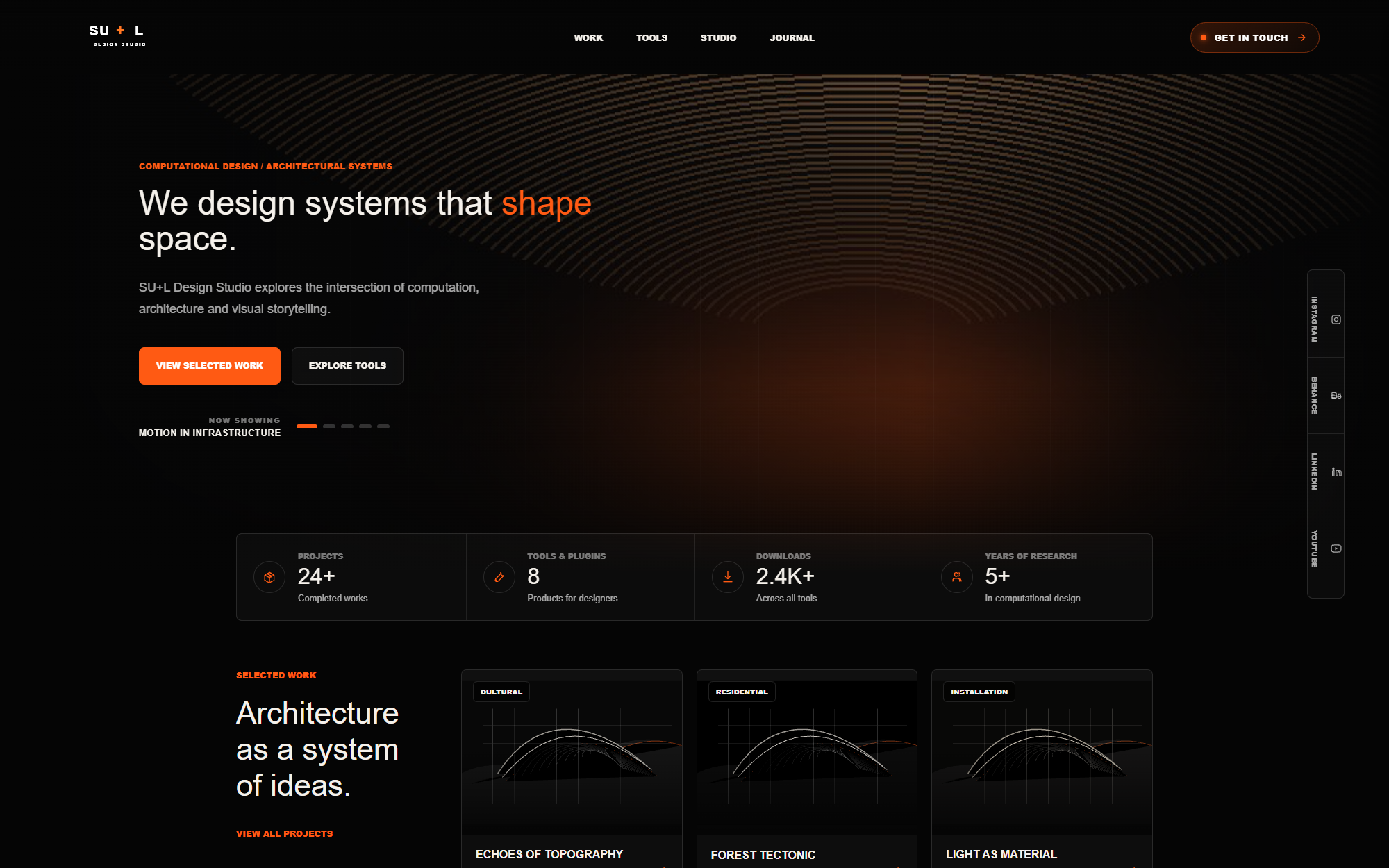Jump to the fifth hero slide indicator
1389x868 pixels.
point(383,426)
